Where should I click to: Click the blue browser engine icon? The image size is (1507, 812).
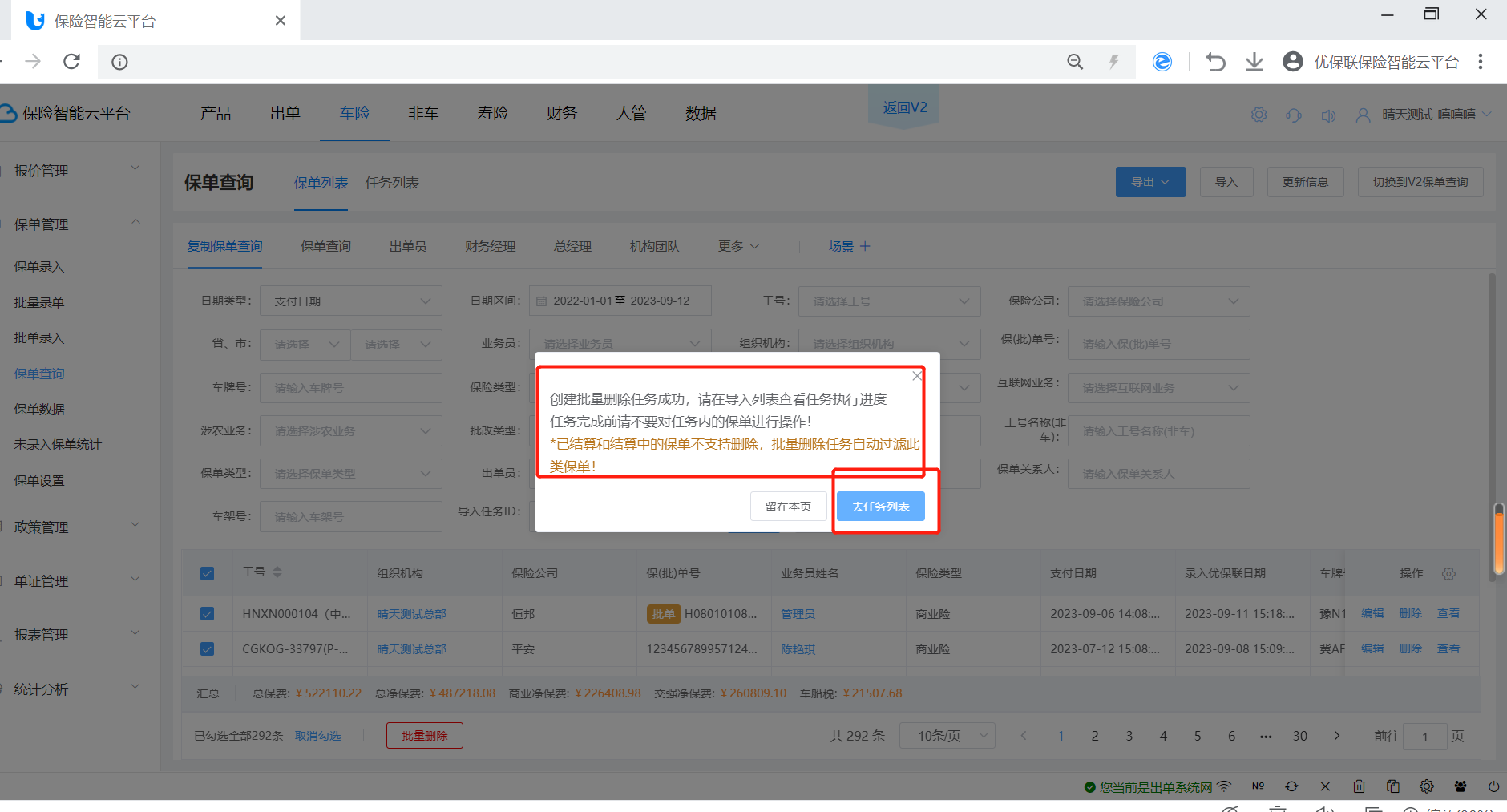(1162, 62)
